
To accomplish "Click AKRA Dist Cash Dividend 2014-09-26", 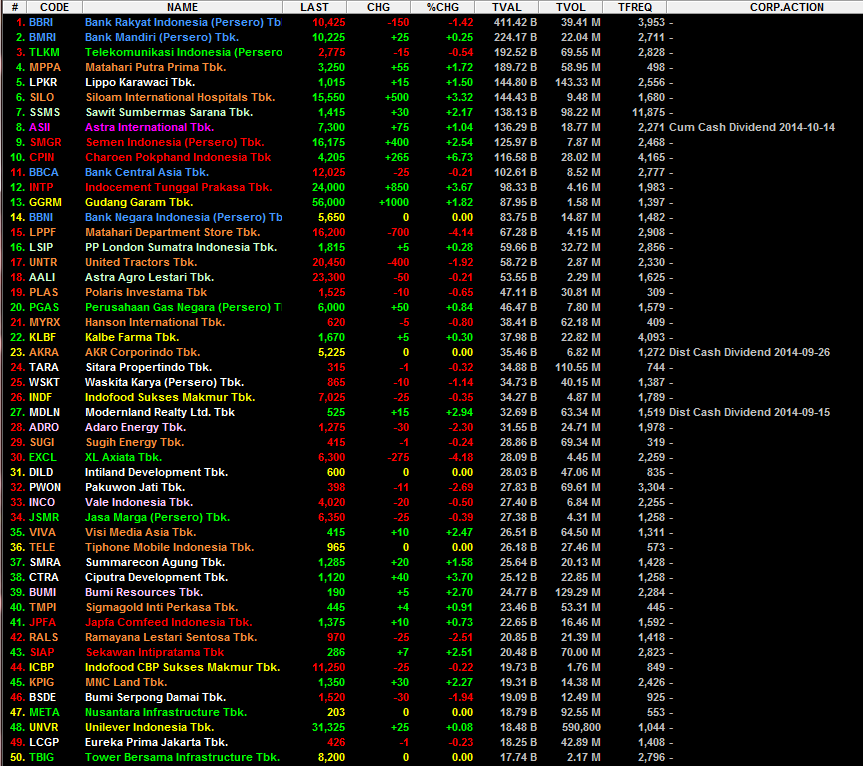I will 749,352.
